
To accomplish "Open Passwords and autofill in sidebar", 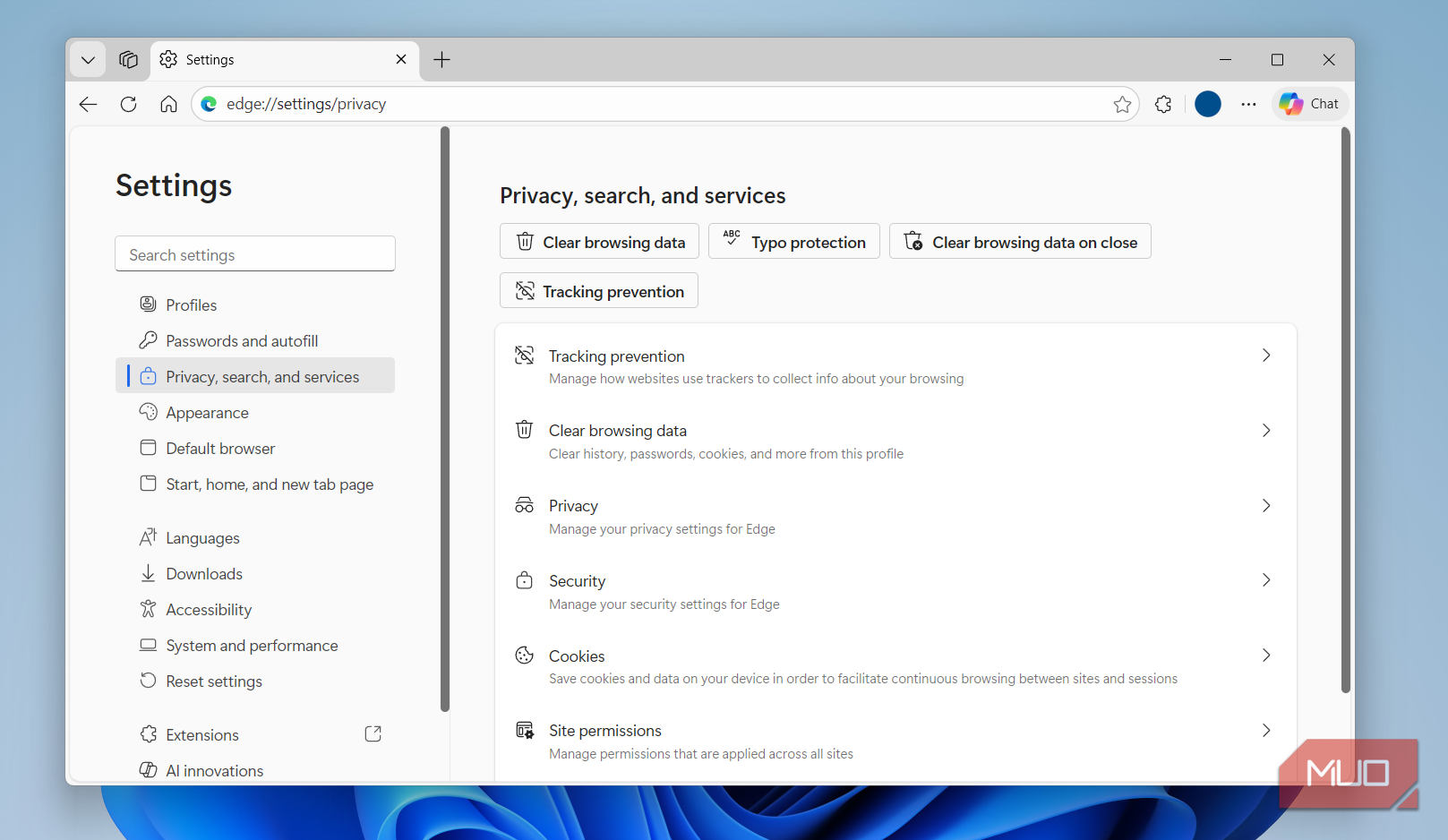I will tap(242, 341).
